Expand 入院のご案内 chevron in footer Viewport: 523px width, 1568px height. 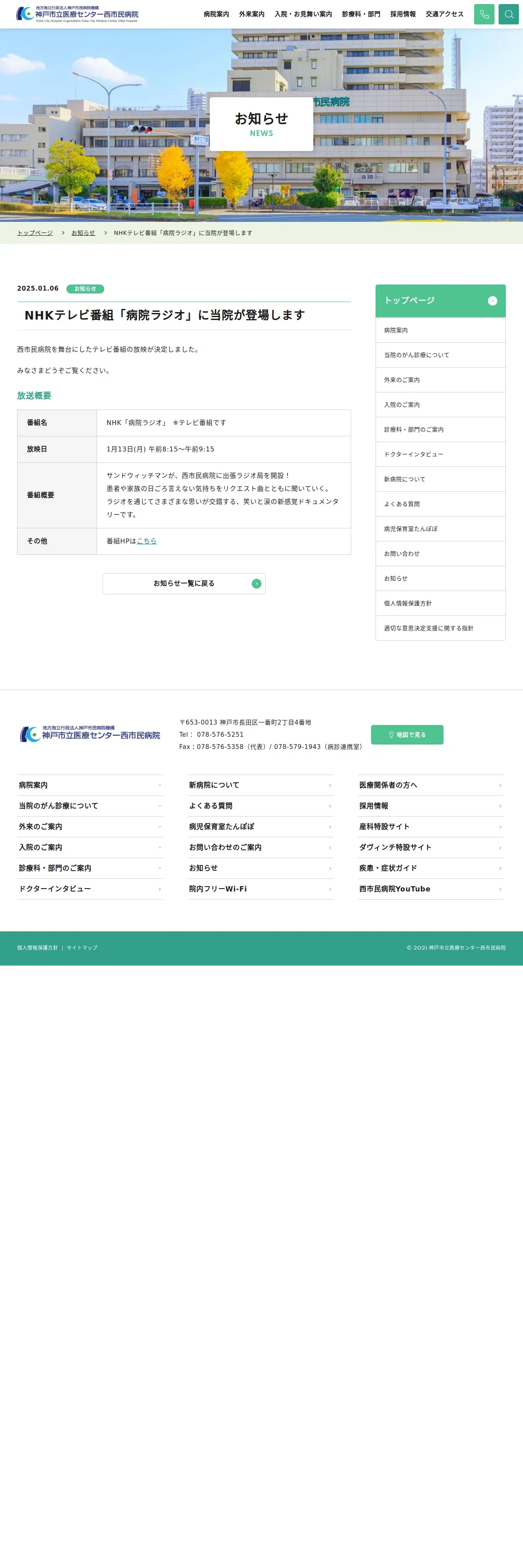[x=160, y=848]
